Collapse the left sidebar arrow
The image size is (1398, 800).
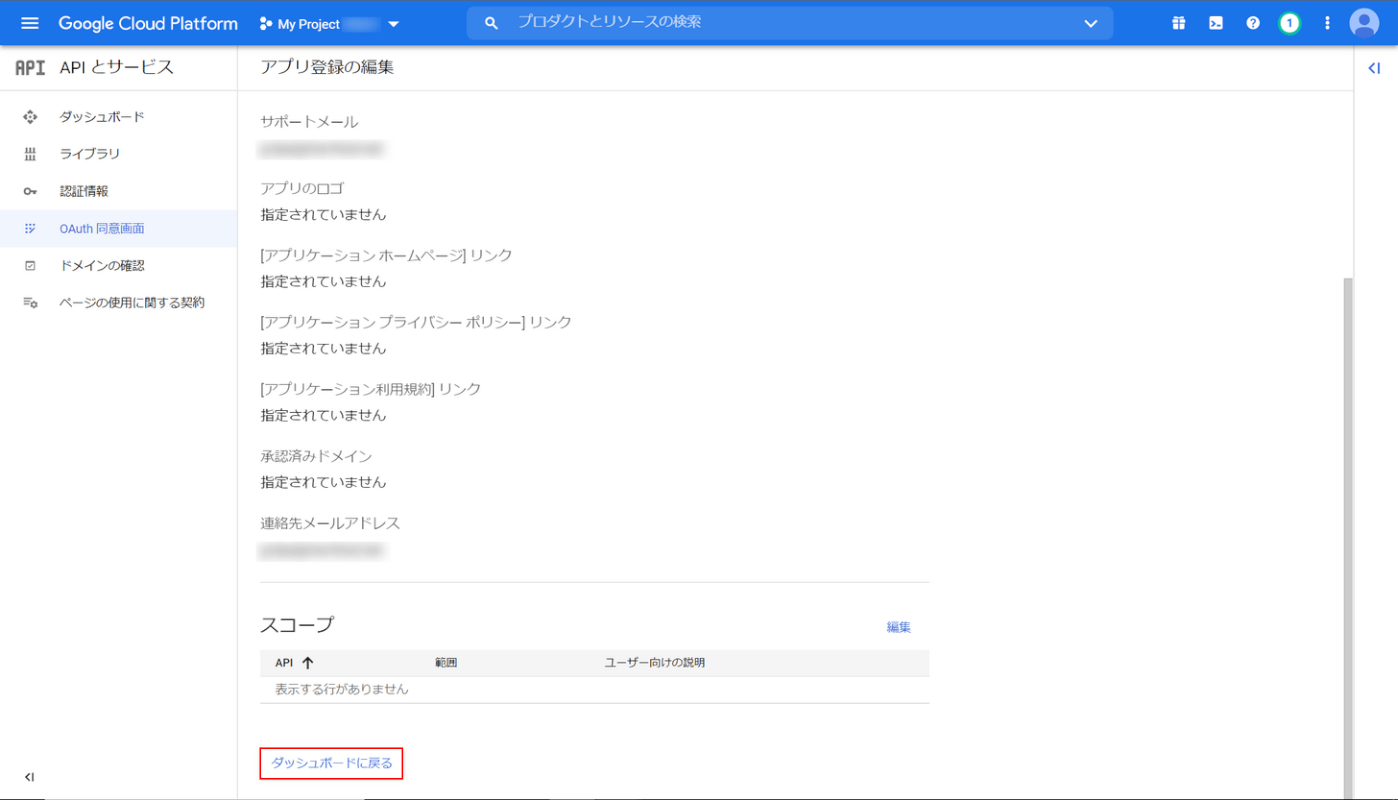pos(29,777)
